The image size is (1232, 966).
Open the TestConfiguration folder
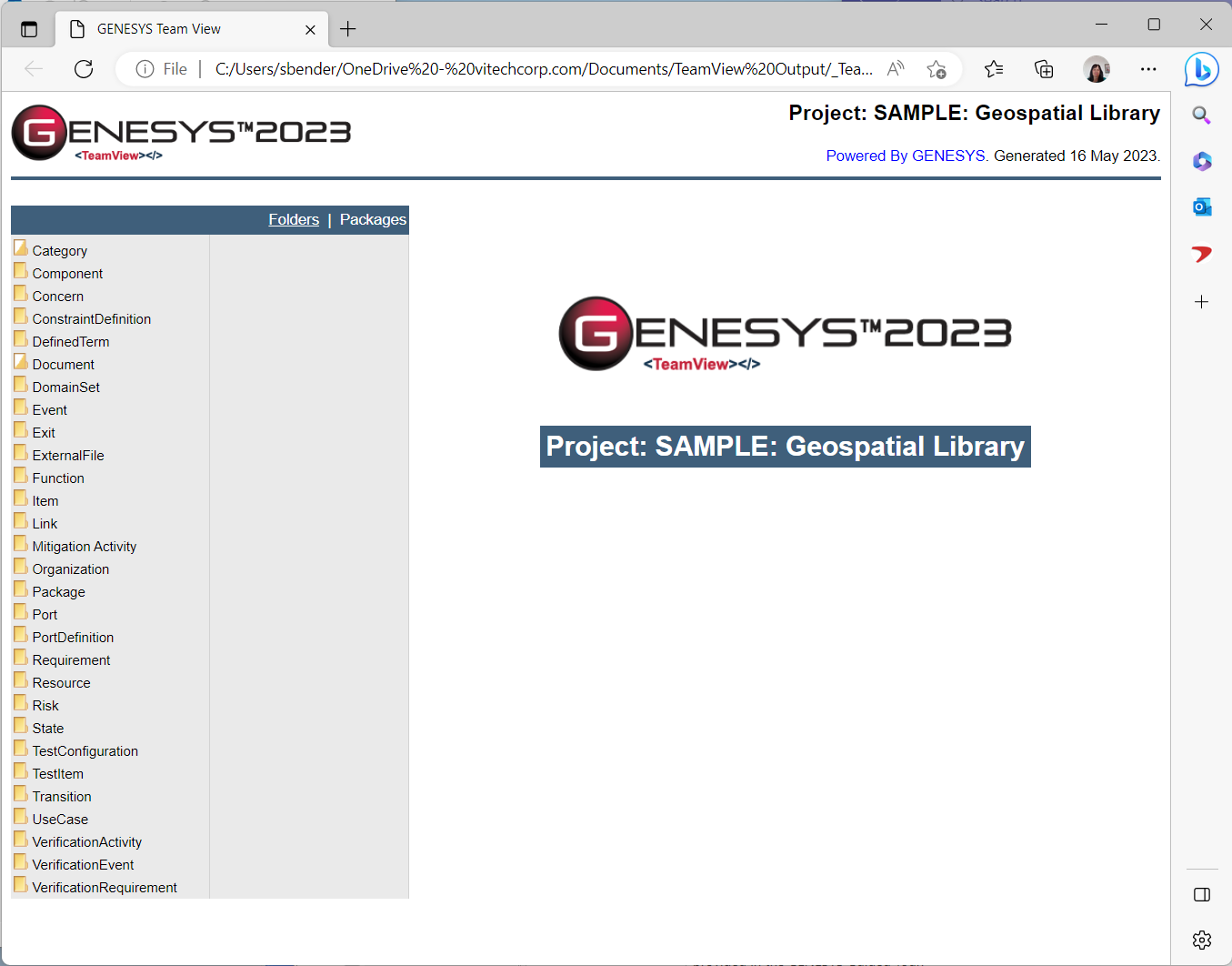(x=76, y=750)
